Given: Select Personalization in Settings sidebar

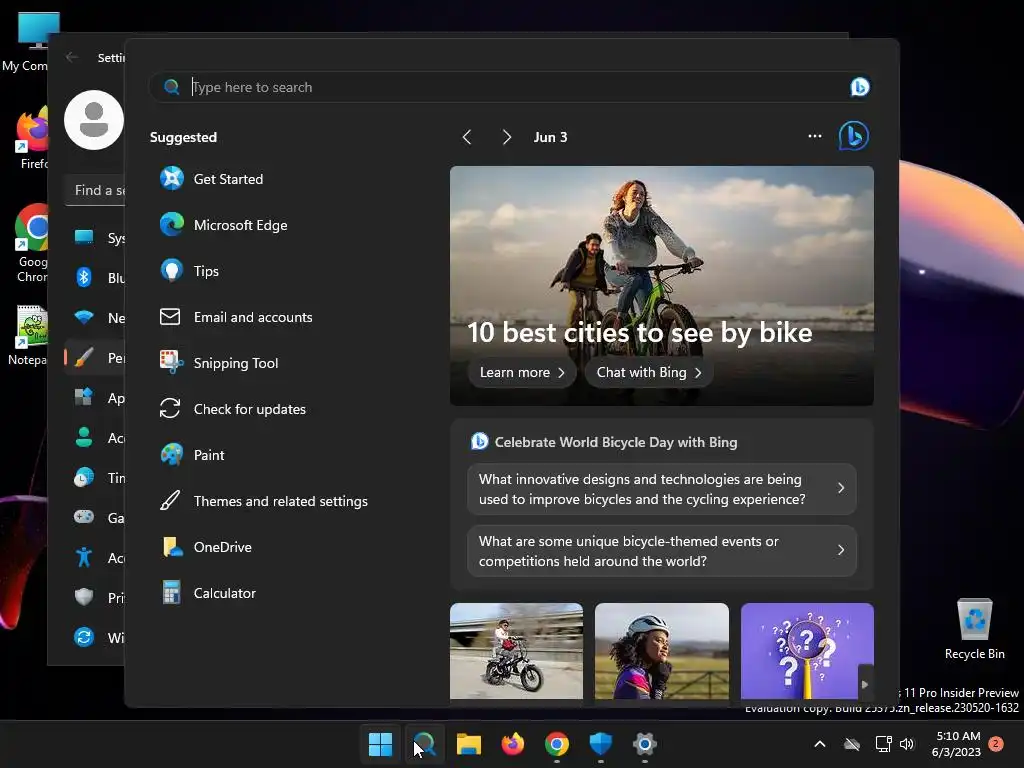Looking at the screenshot, I should (95, 358).
